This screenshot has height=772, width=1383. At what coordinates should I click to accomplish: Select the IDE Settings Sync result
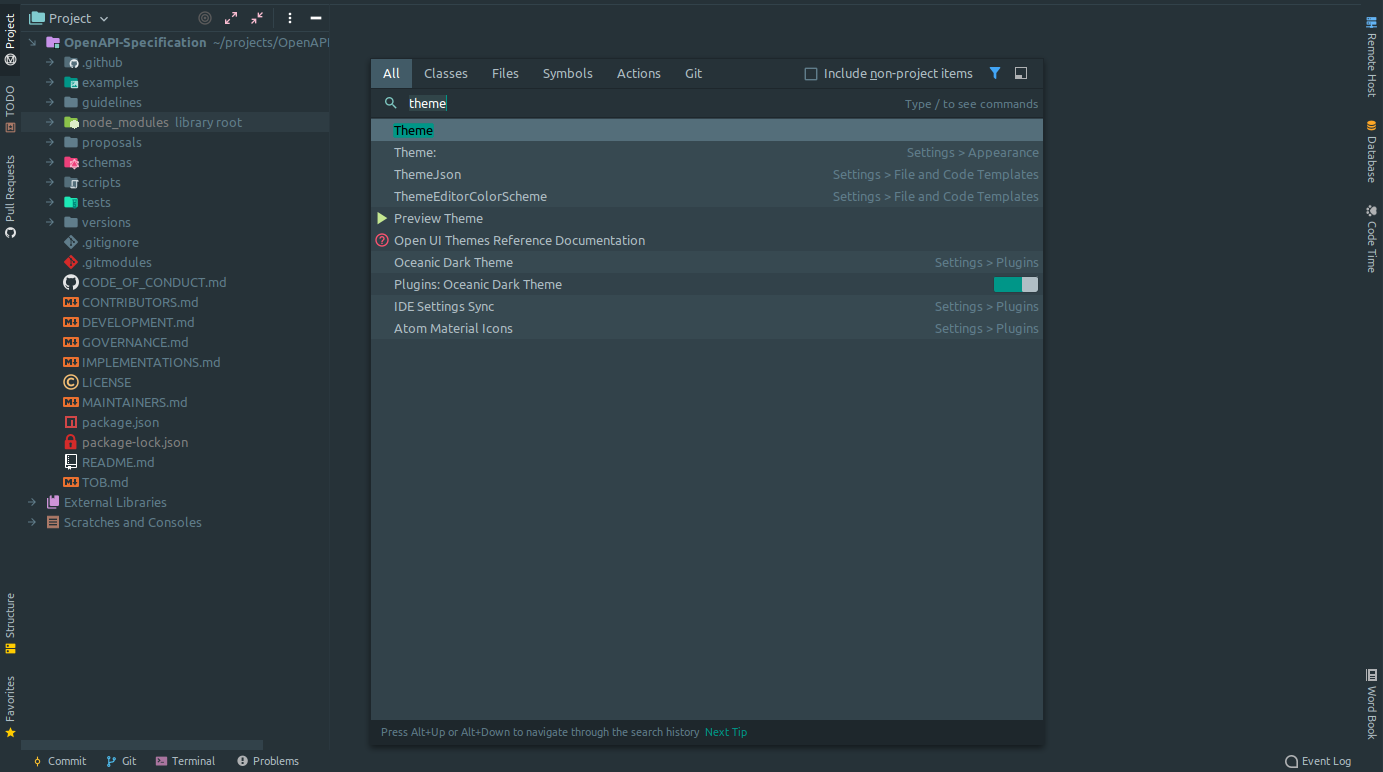[707, 306]
